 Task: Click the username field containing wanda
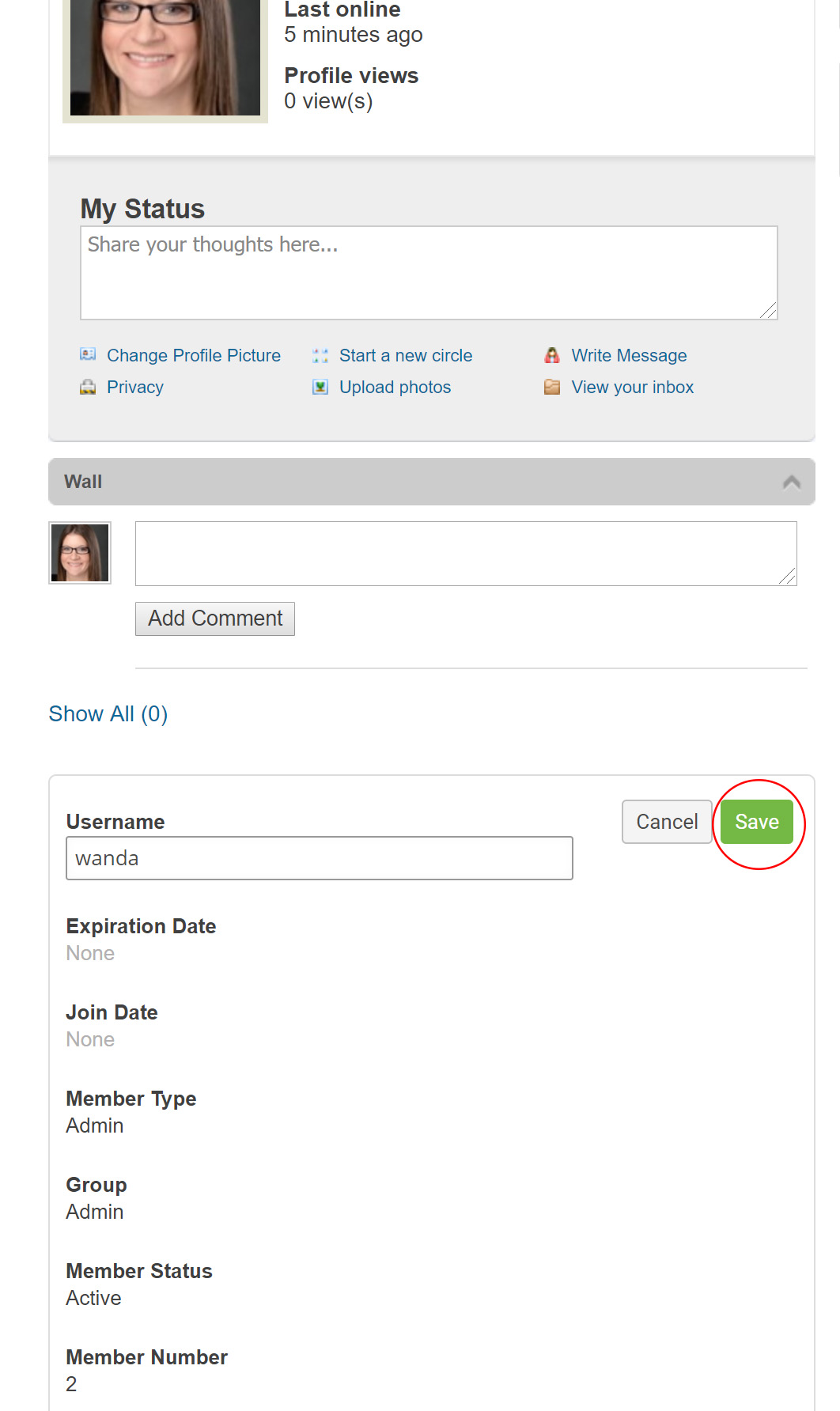coord(319,857)
